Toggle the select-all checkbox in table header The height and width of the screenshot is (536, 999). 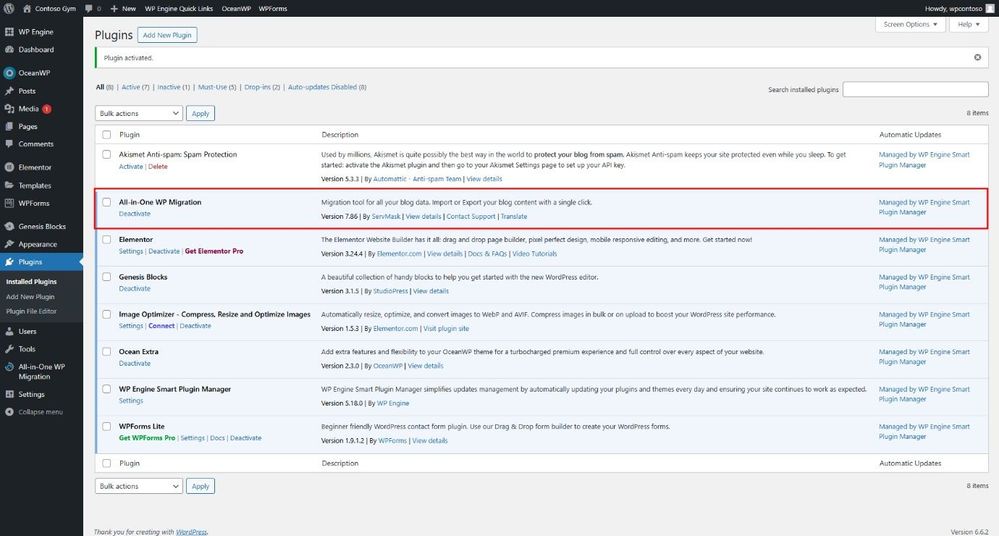coord(106,134)
